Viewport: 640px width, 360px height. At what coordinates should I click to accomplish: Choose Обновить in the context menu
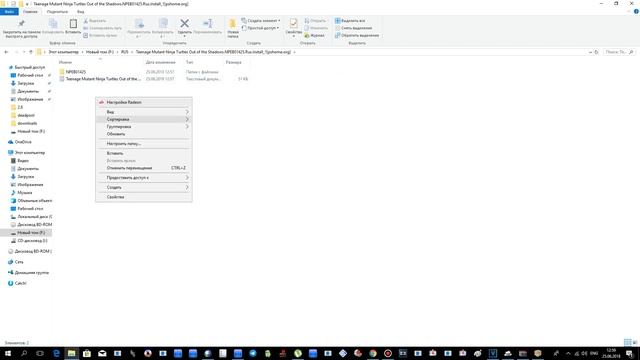[x=144, y=134]
